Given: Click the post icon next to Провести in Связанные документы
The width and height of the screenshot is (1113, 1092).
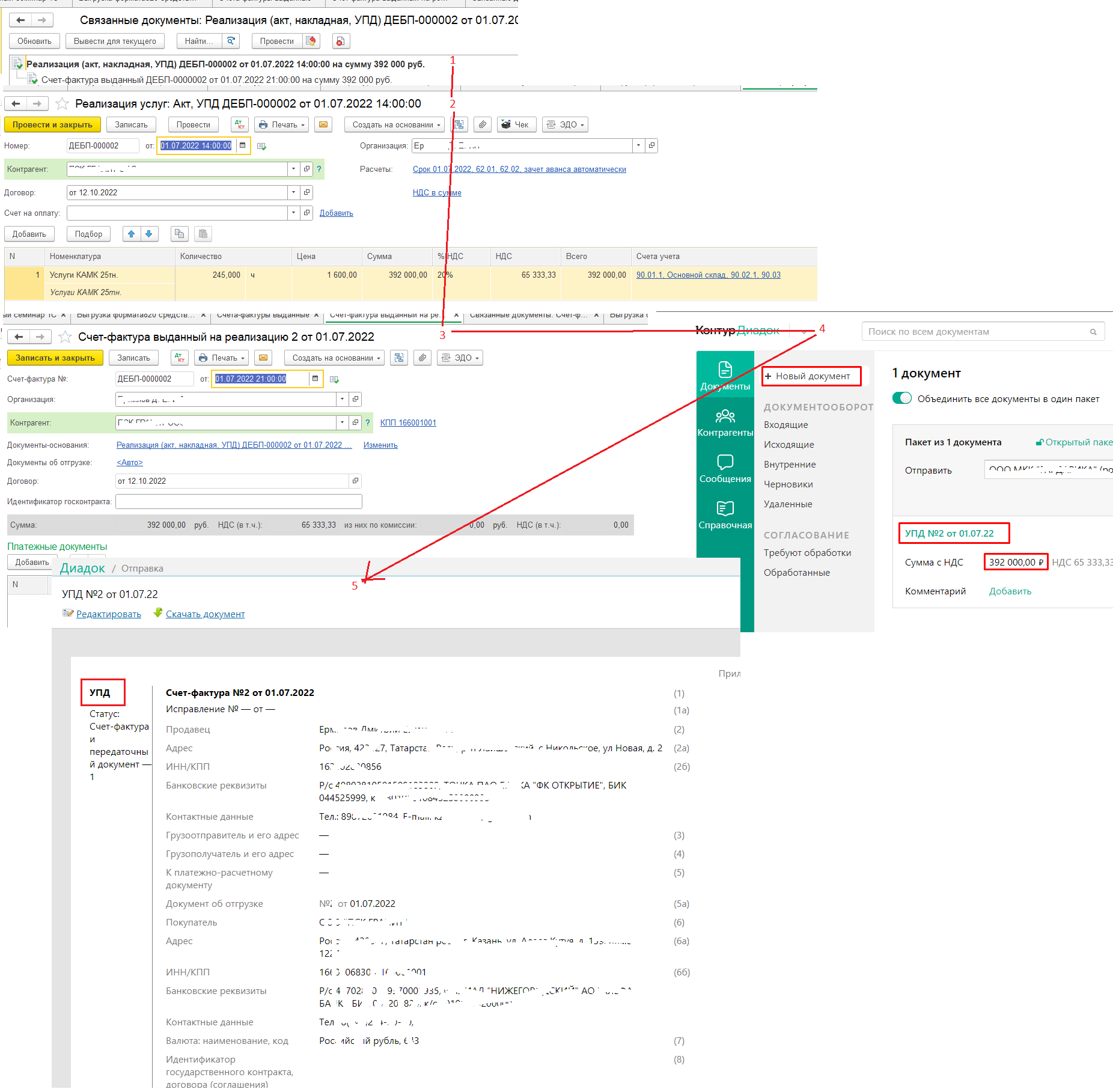Looking at the screenshot, I should click(311, 41).
